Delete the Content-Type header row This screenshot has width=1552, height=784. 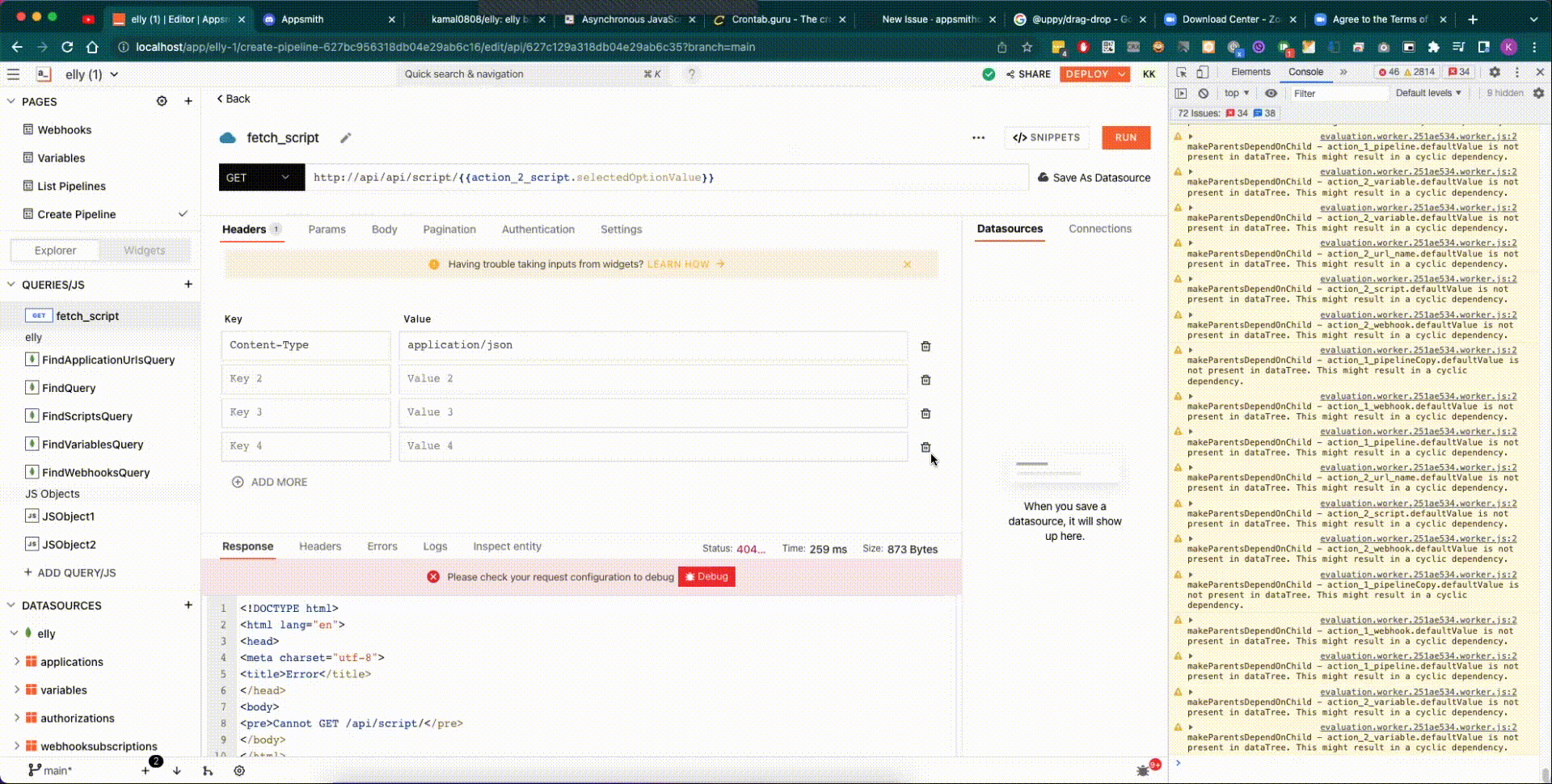click(x=926, y=347)
